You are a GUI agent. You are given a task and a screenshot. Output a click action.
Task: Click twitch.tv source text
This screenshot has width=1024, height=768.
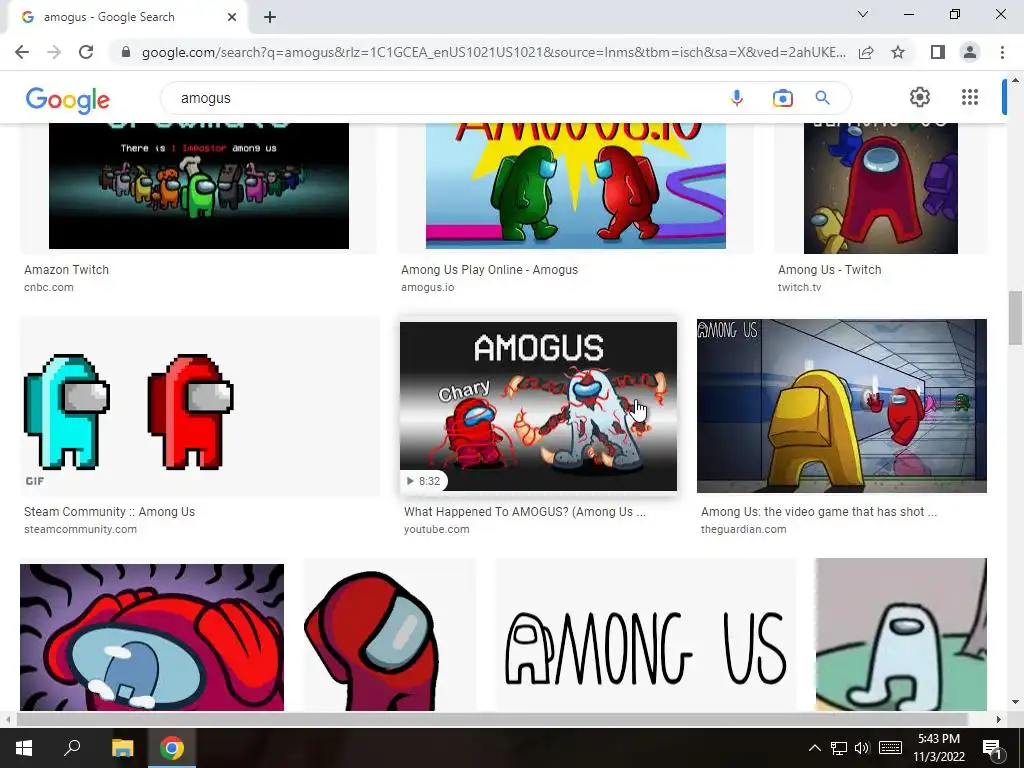[x=799, y=287]
